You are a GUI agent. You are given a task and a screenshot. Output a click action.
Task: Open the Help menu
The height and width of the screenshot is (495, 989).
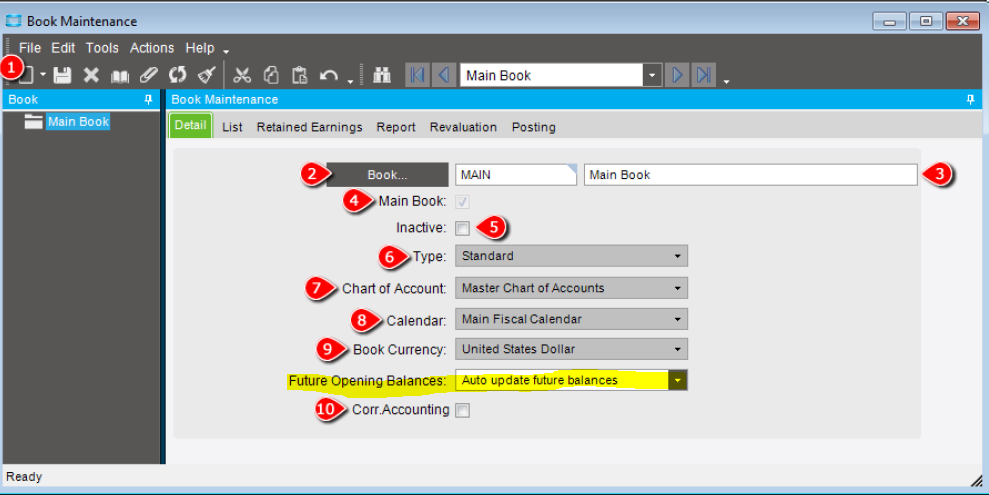(x=200, y=48)
